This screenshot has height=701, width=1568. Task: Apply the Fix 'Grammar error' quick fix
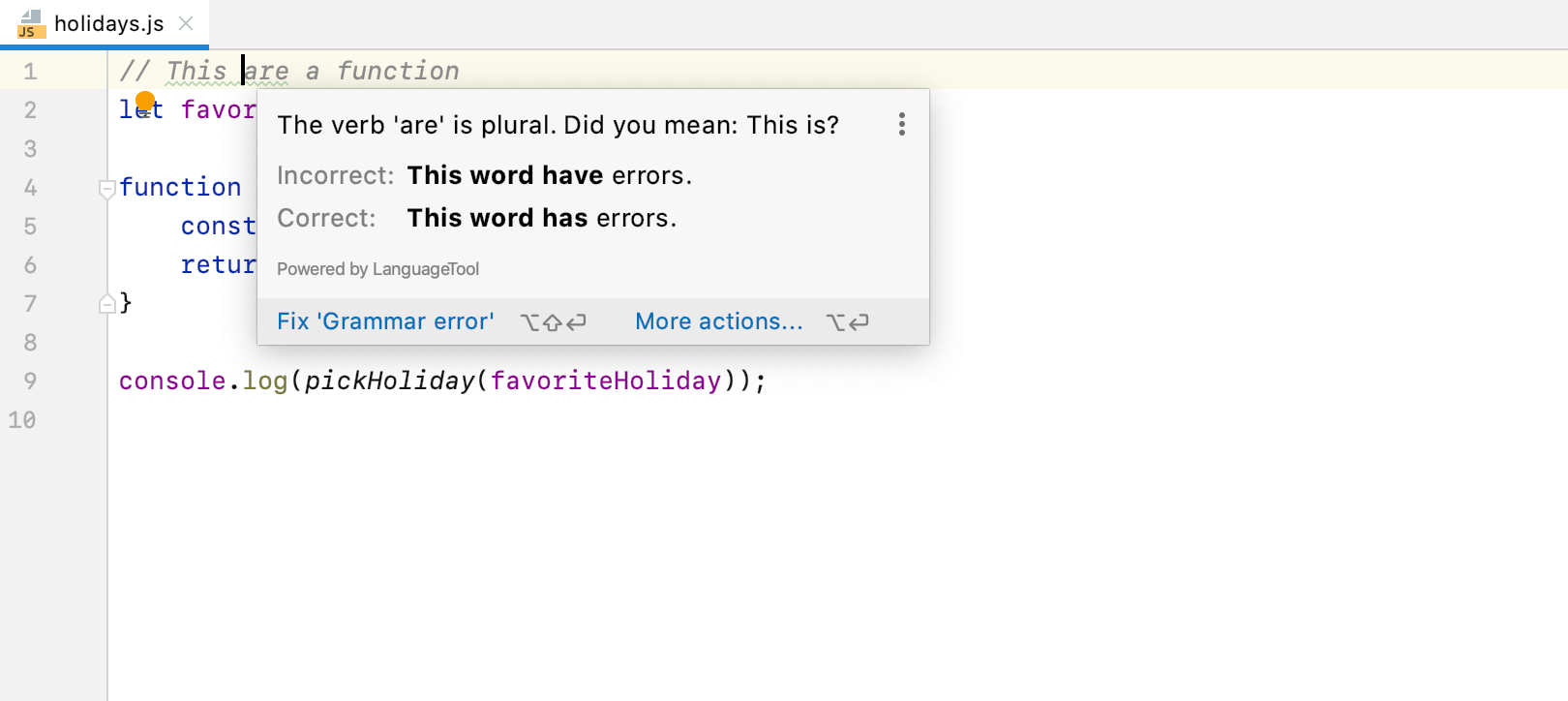pos(385,321)
